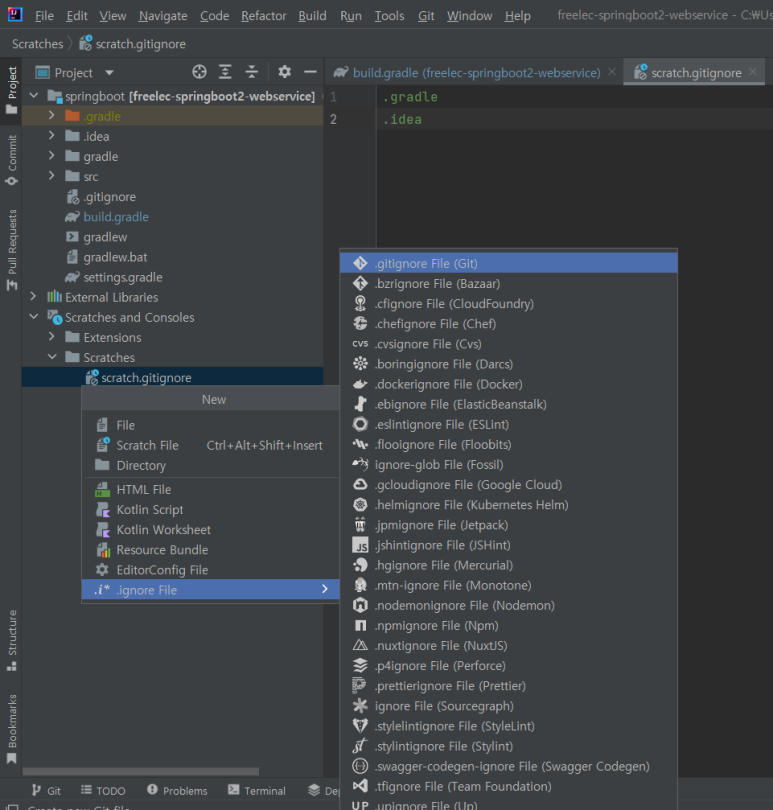Click line 2 '.idea' in editor

click(x=403, y=119)
